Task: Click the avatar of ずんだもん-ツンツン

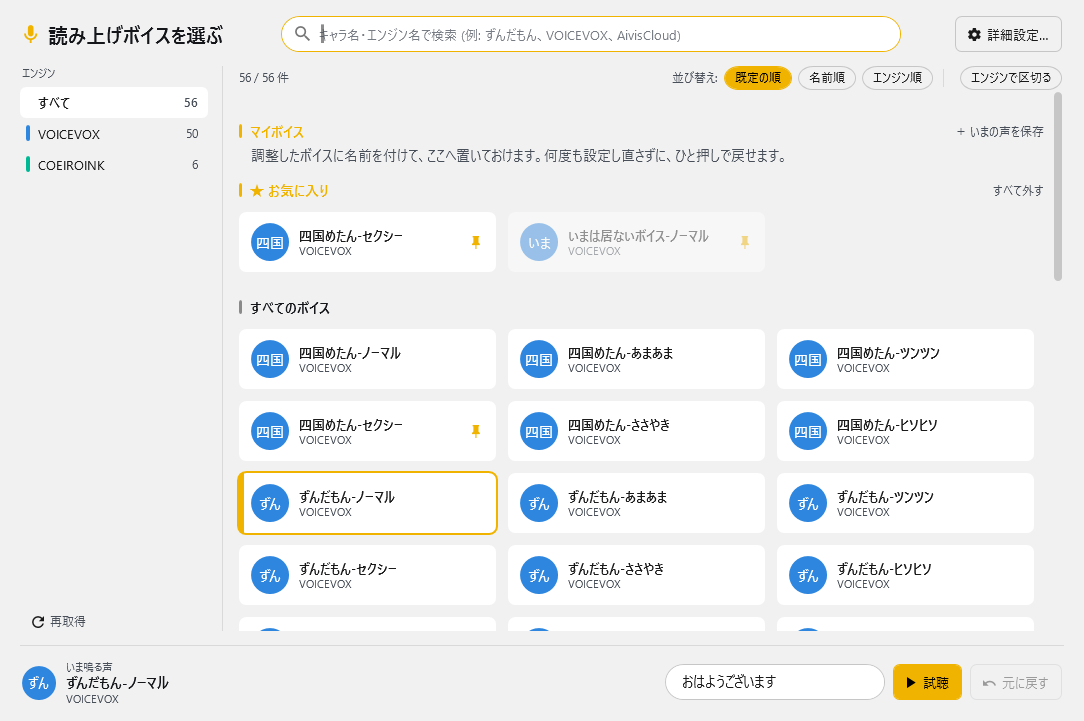Action: (807, 503)
